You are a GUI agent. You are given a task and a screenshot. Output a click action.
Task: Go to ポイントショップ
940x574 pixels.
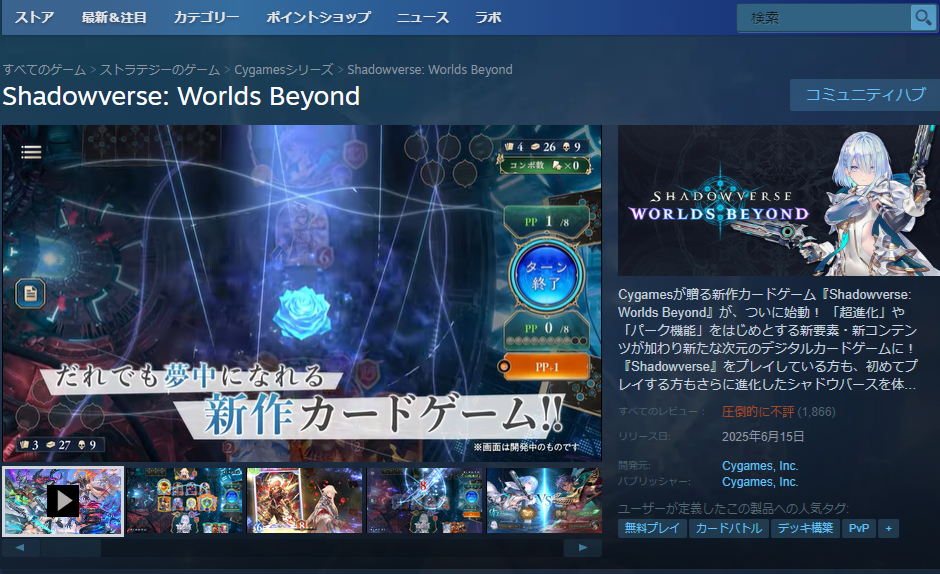point(318,17)
